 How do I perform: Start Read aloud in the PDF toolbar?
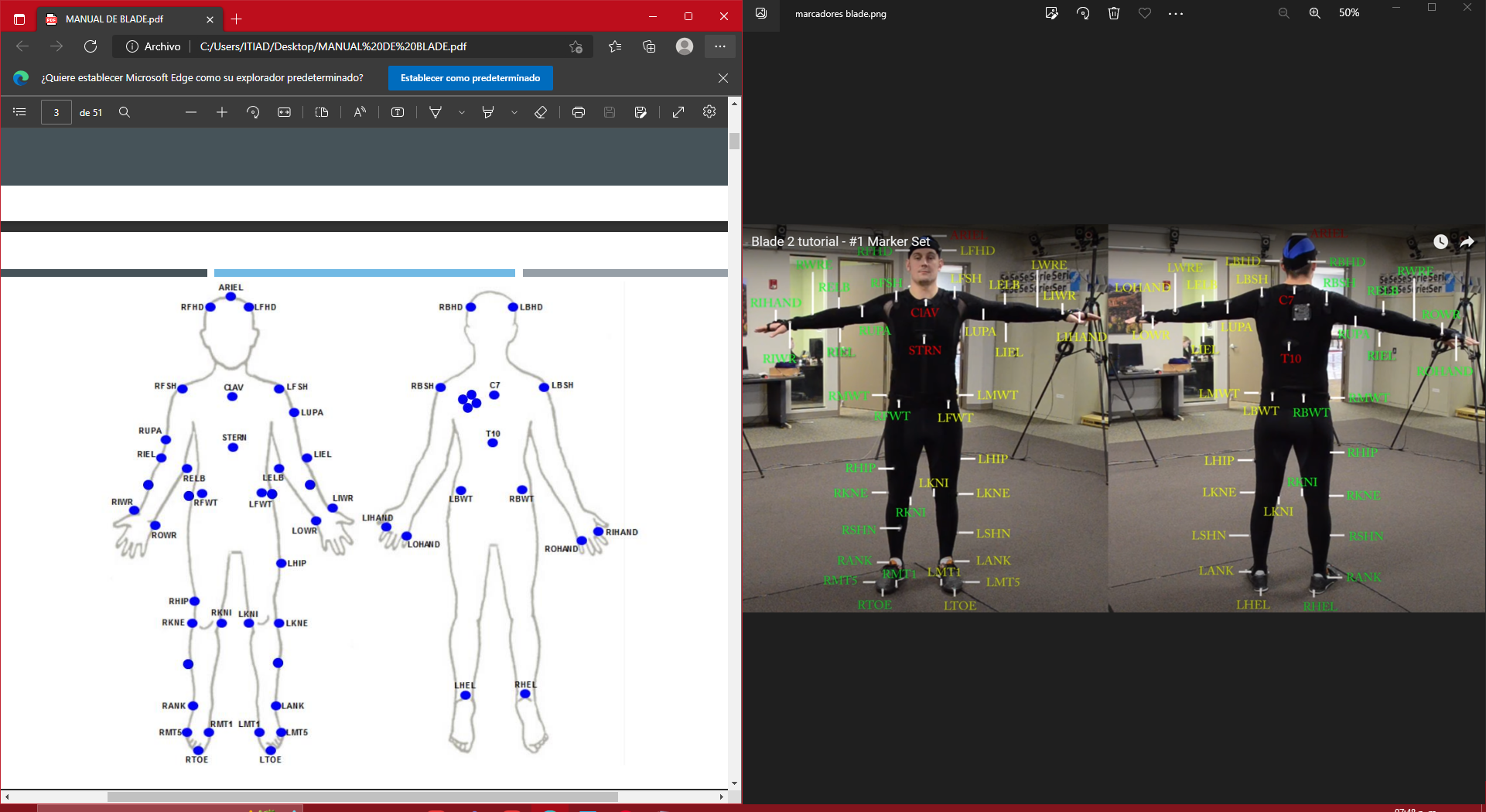[x=360, y=112]
